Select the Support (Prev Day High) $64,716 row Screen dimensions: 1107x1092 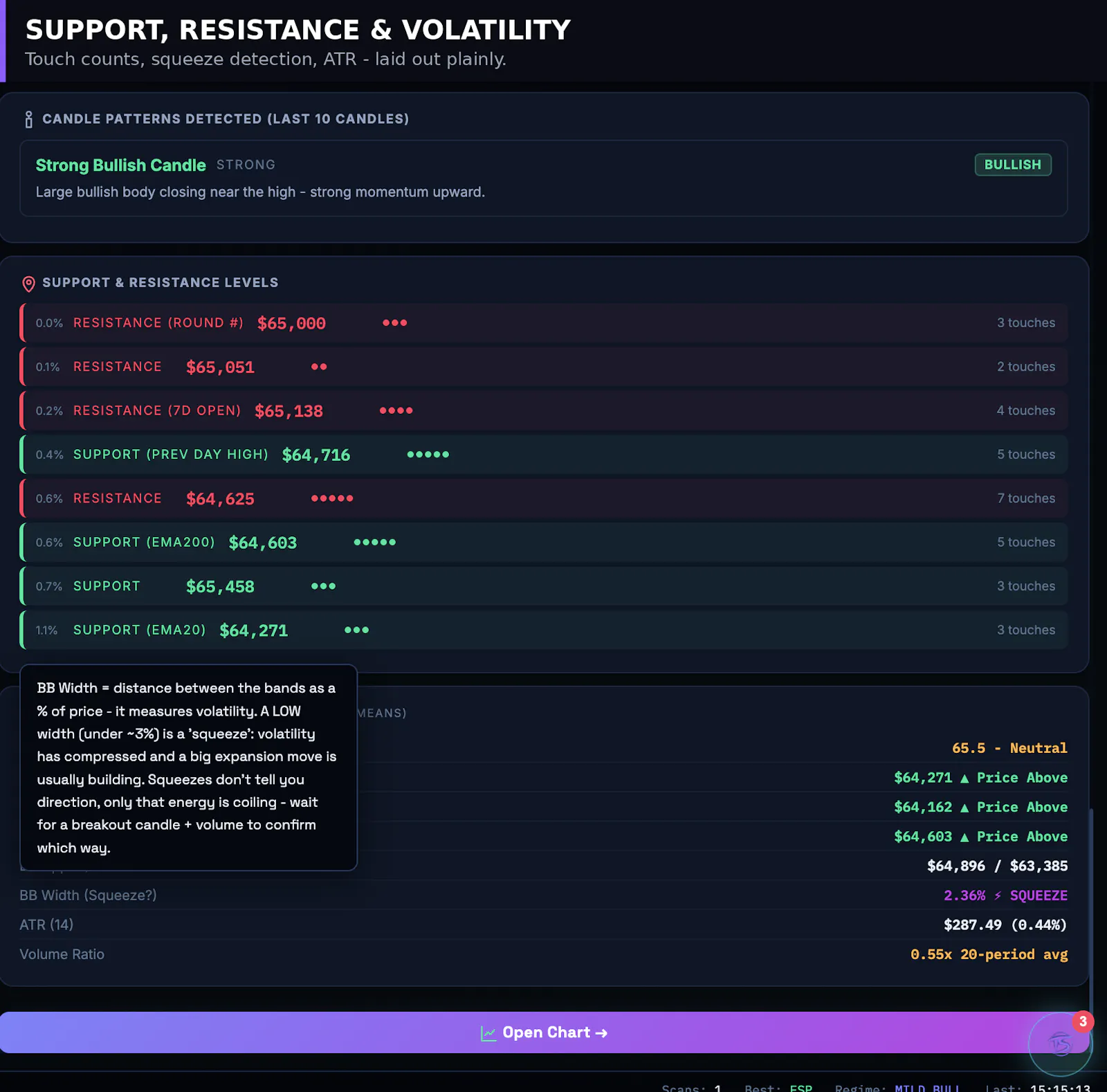tap(544, 455)
